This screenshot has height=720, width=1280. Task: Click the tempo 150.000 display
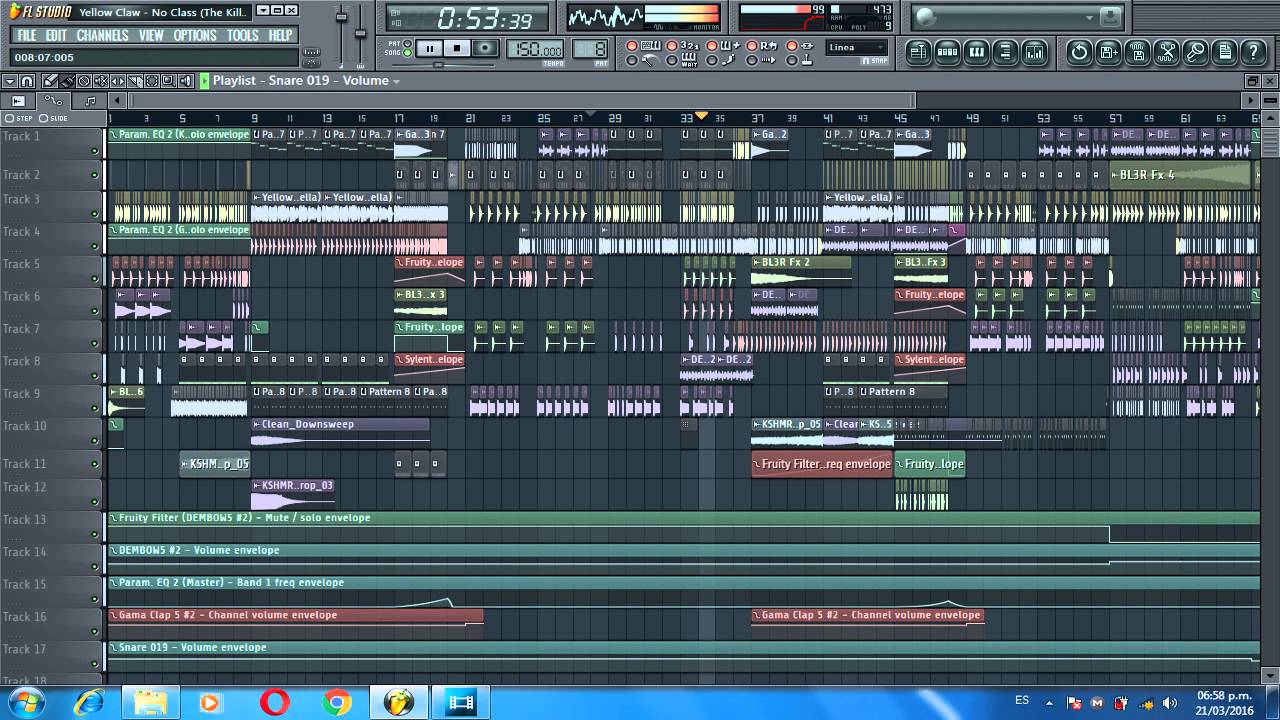pyautogui.click(x=535, y=49)
